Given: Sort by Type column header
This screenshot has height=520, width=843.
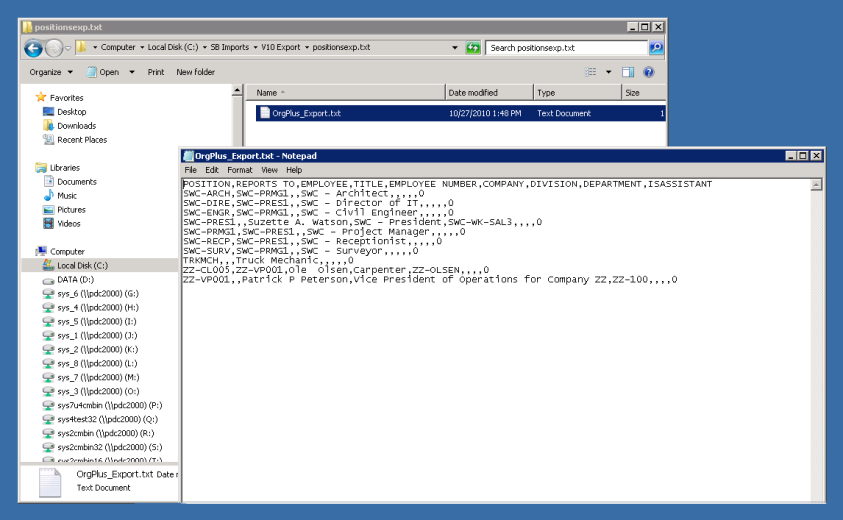Looking at the screenshot, I should tap(577, 92).
